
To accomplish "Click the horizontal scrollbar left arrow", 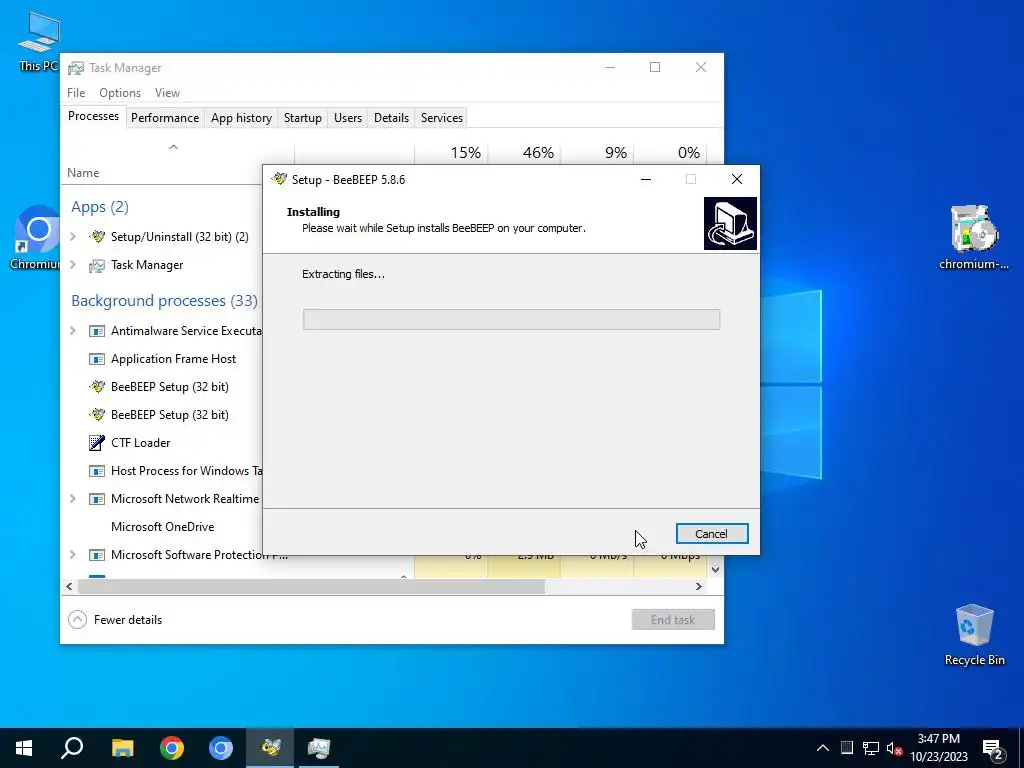I will (x=69, y=586).
